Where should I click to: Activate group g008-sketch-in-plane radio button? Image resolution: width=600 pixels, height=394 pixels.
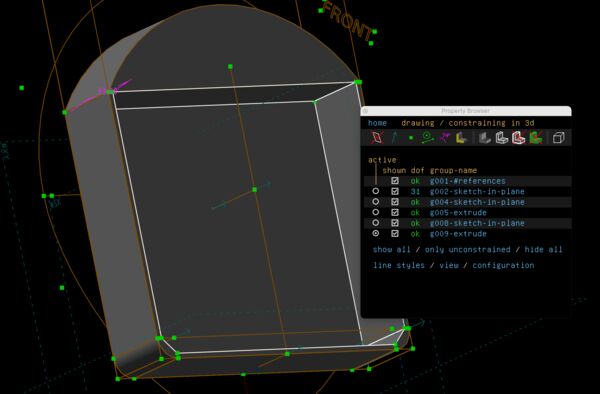(376, 223)
